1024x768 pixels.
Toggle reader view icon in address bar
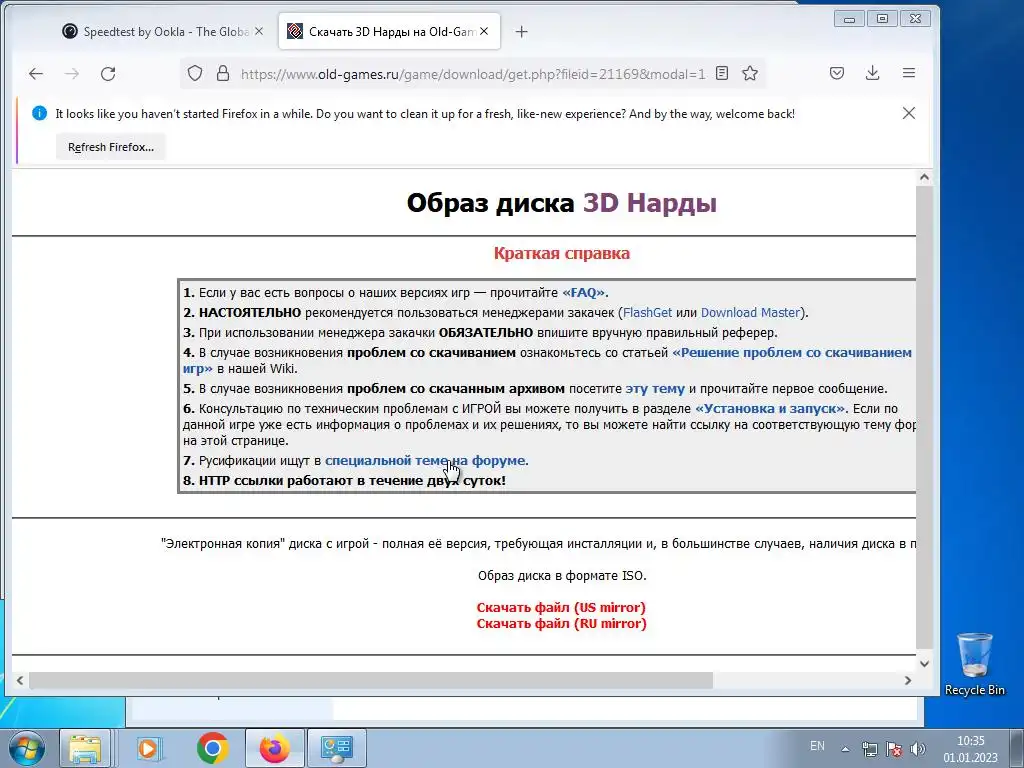(x=722, y=73)
